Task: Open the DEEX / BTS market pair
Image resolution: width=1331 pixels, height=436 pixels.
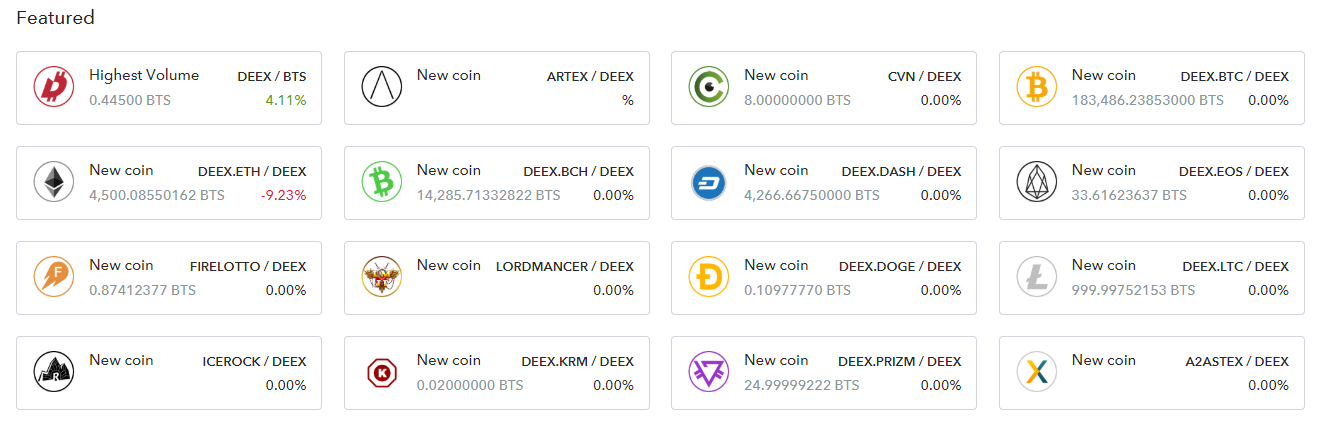Action: (x=272, y=76)
